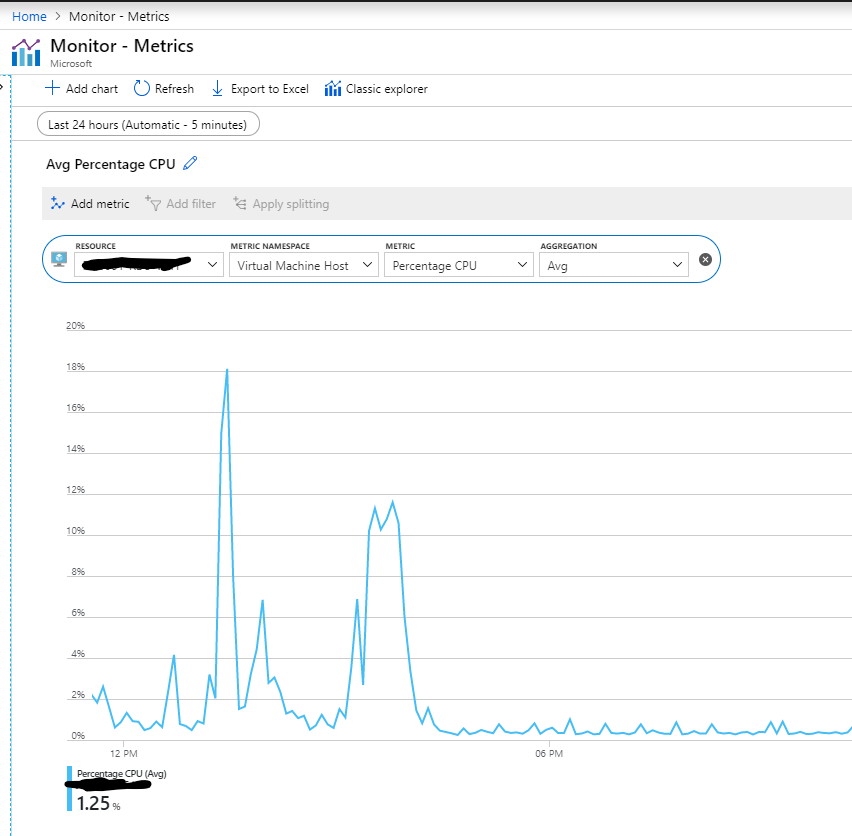852x836 pixels.
Task: Click the Export to Excel download icon
Action: tap(217, 88)
